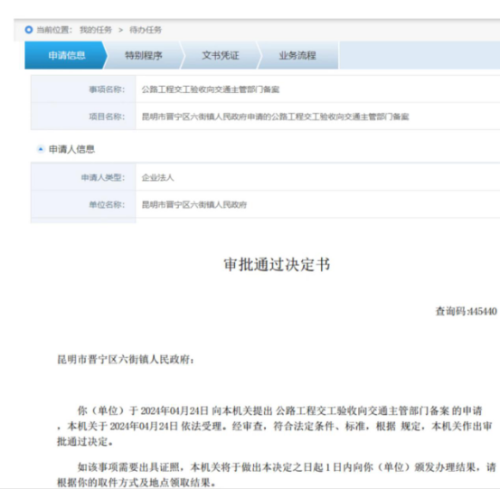500x489 pixels.
Task: Click the 审批通过决定书 document title
Action: pos(277,265)
